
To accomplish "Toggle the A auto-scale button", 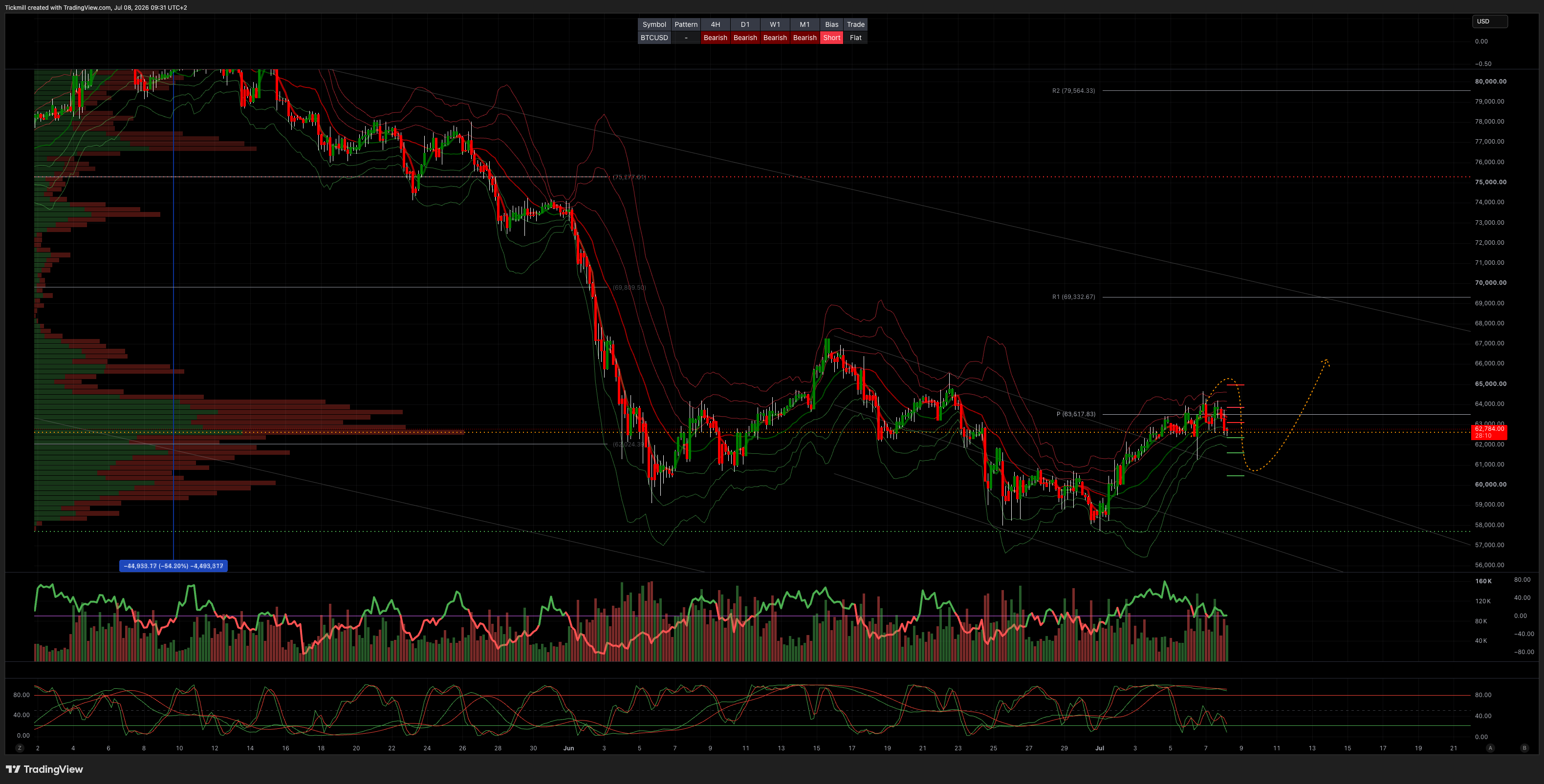I will (x=1490, y=748).
